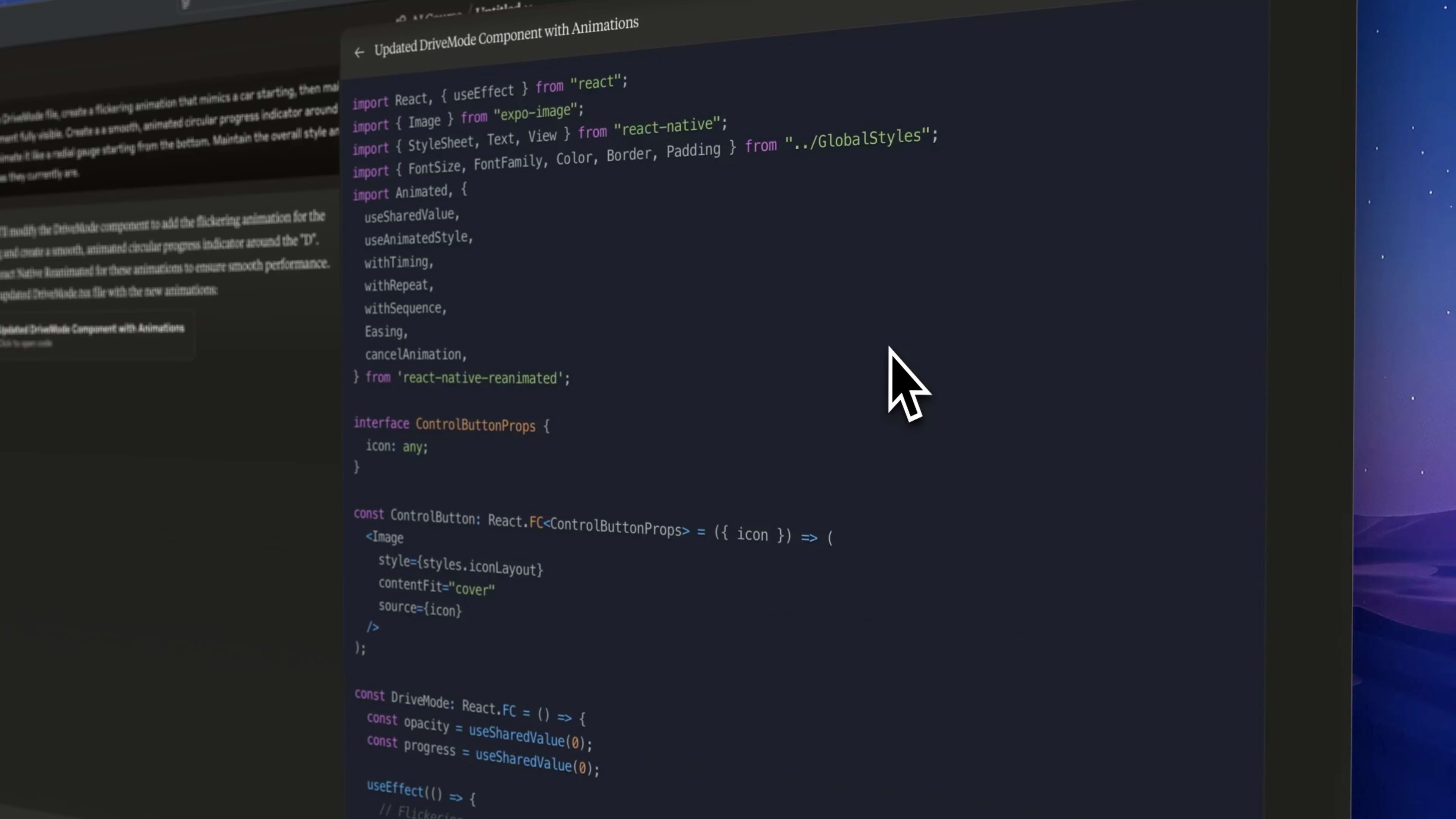The image size is (1456, 819).
Task: Click the 'useAnimatedStyle,' line
Action: tap(418, 238)
